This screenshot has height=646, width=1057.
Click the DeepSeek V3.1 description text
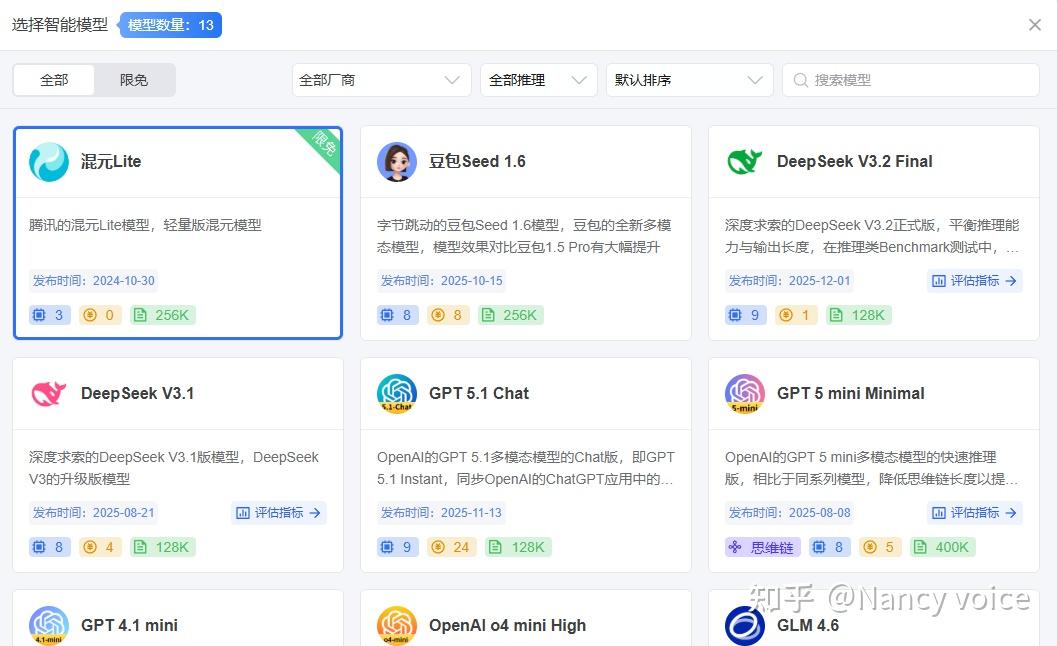click(174, 468)
